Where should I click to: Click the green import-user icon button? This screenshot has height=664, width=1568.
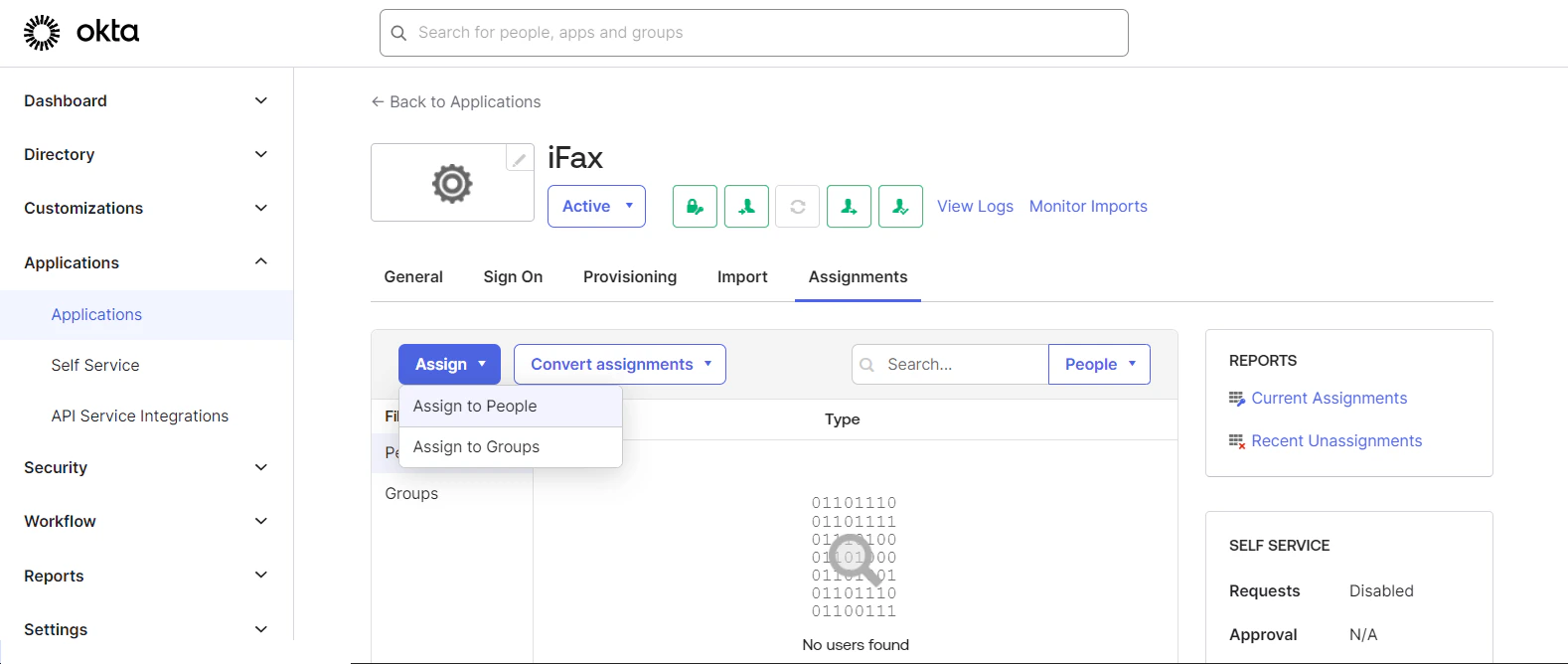746,206
